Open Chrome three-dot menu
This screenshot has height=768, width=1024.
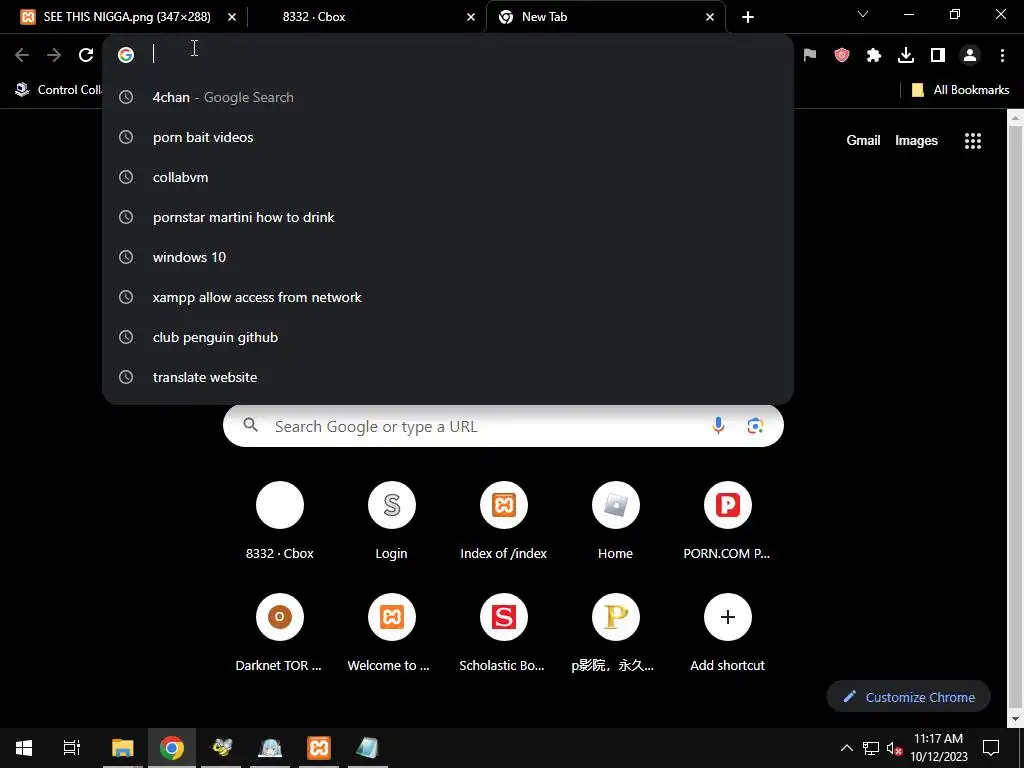[1002, 55]
